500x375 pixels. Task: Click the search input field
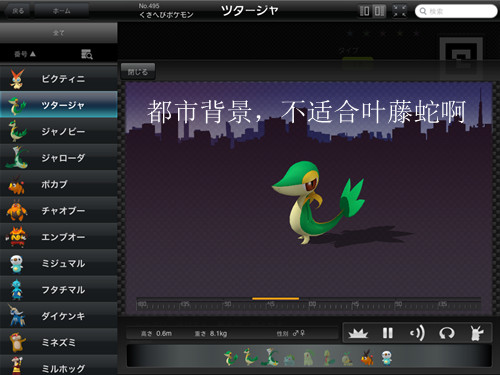456,11
